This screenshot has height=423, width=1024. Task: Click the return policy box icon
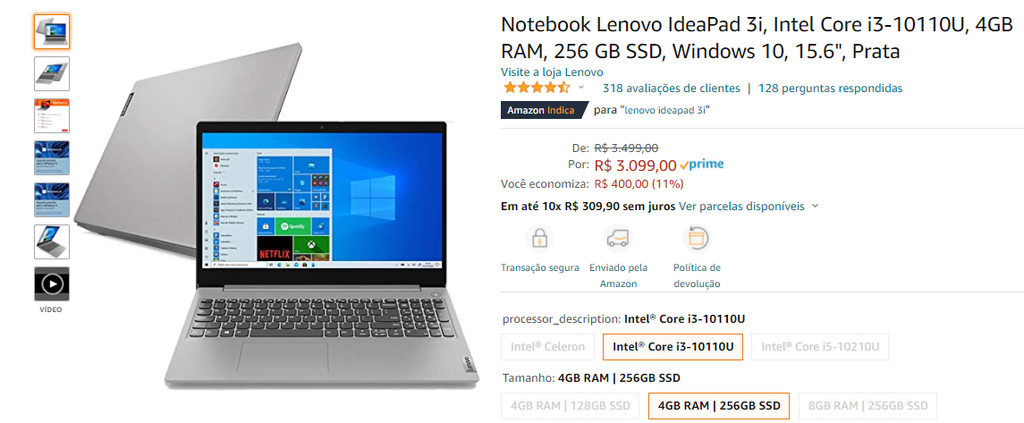pos(697,239)
